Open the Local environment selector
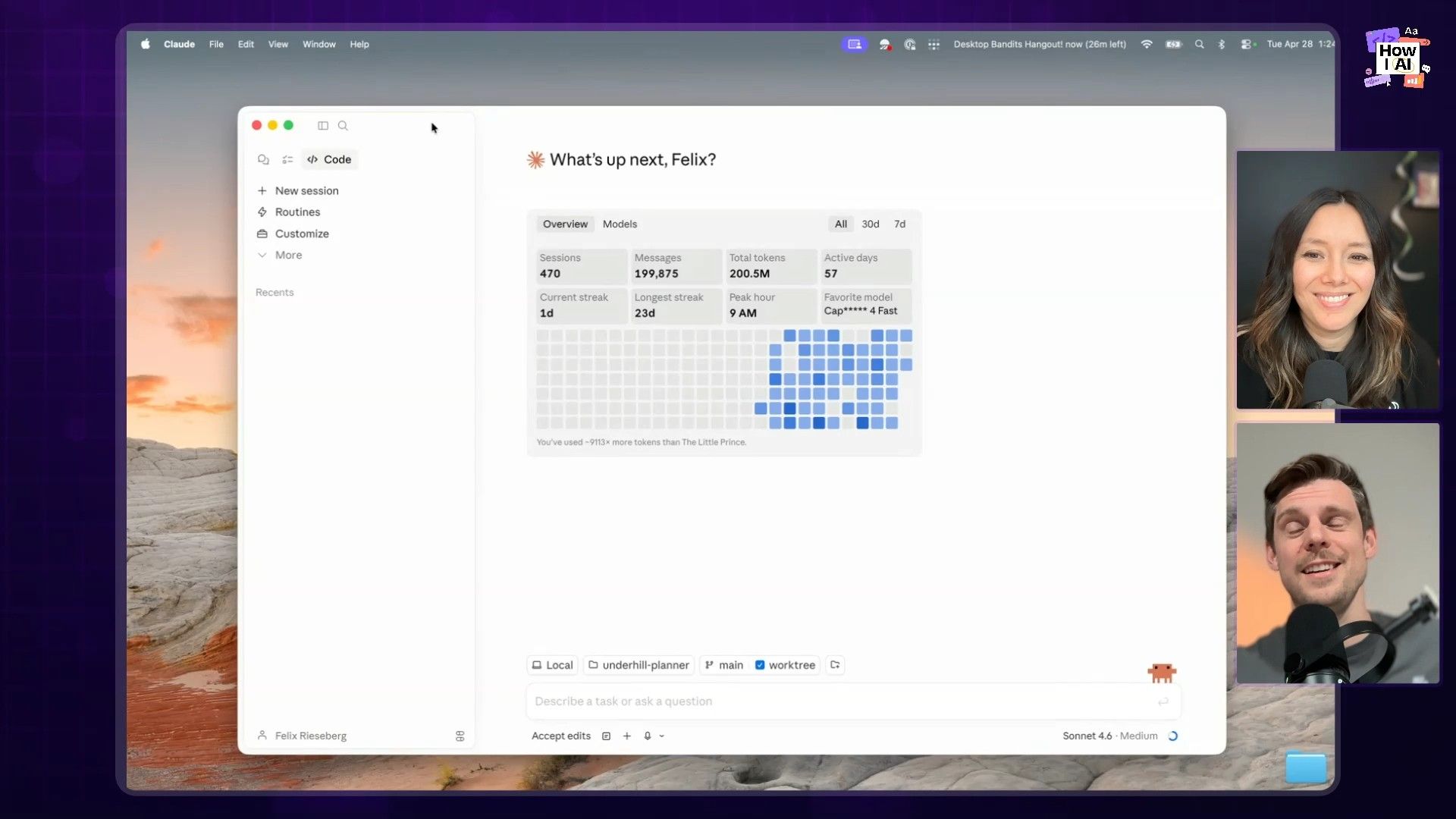 (x=552, y=666)
